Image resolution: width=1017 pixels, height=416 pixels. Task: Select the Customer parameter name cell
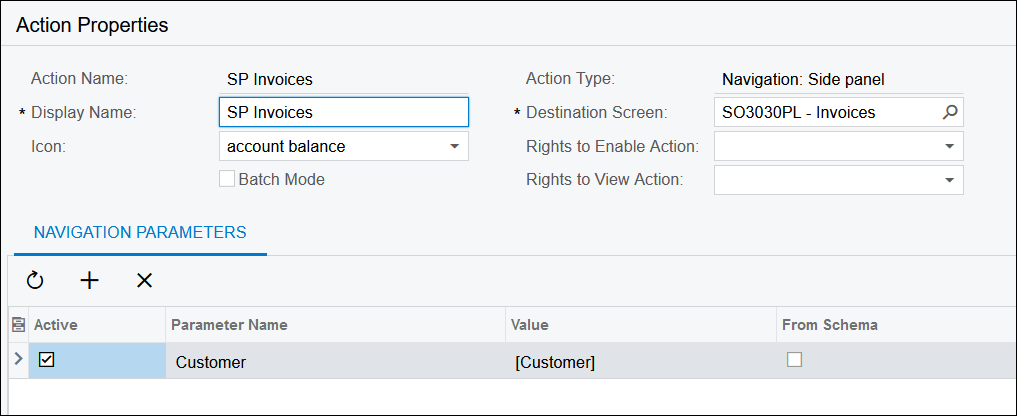[335, 362]
